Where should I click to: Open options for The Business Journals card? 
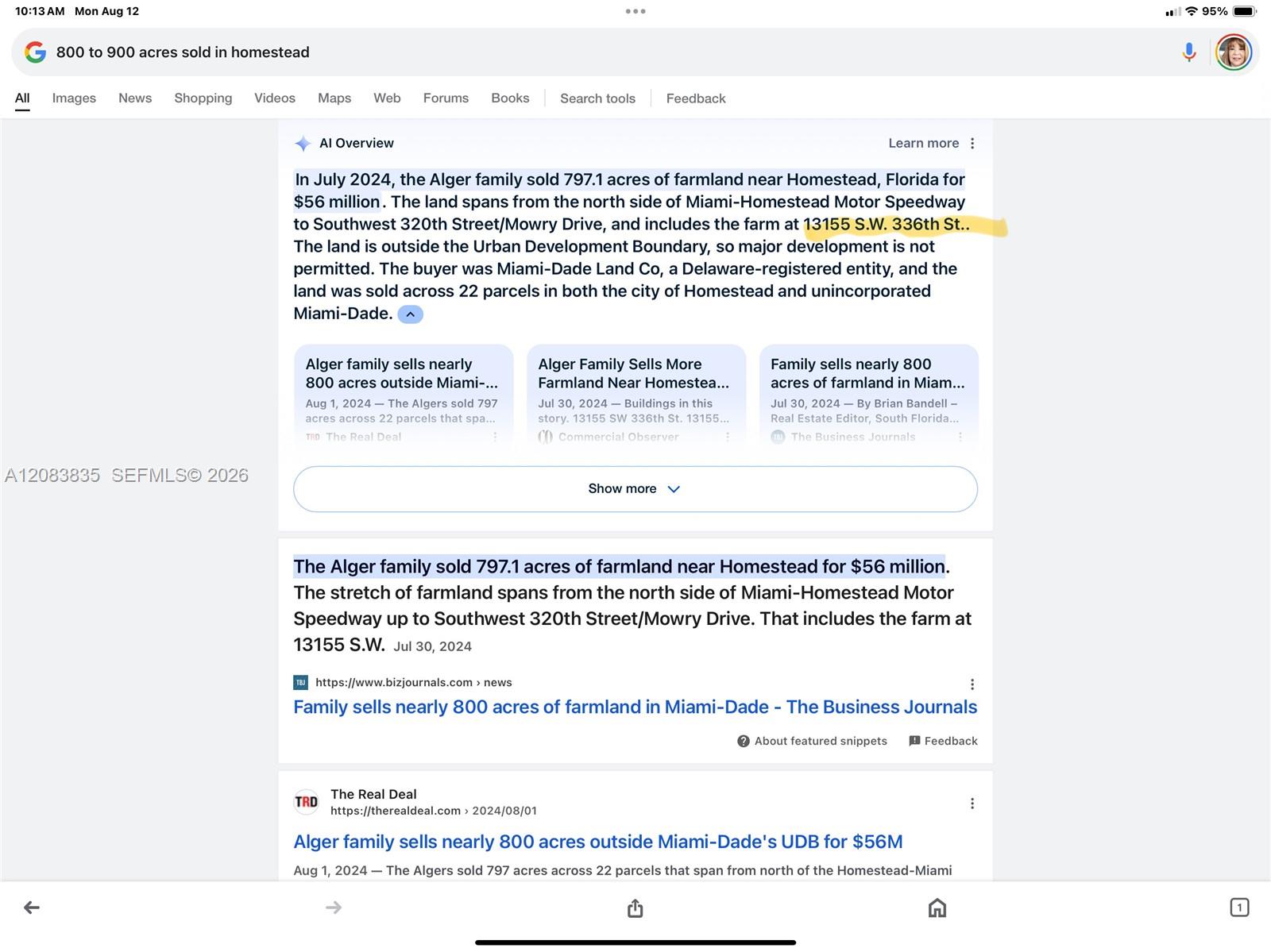tap(960, 437)
